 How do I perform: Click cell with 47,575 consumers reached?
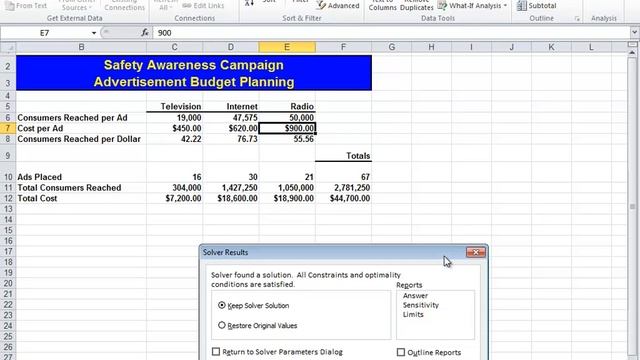(231, 118)
